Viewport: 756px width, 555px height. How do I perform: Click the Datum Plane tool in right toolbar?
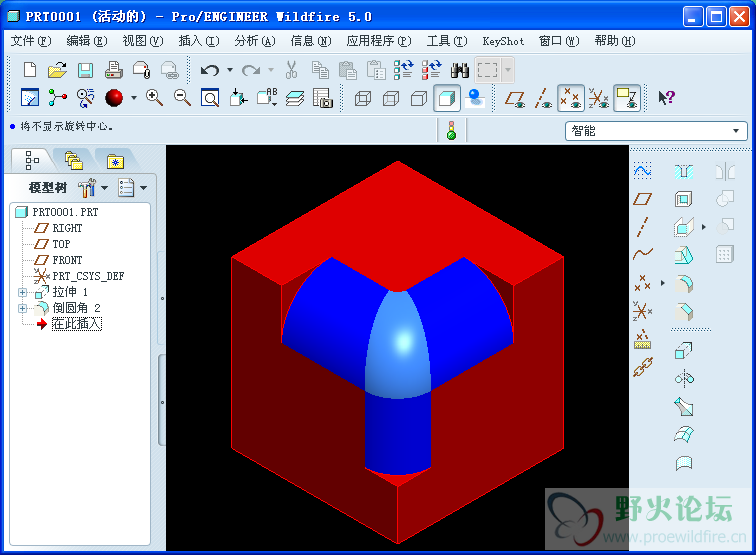point(643,199)
